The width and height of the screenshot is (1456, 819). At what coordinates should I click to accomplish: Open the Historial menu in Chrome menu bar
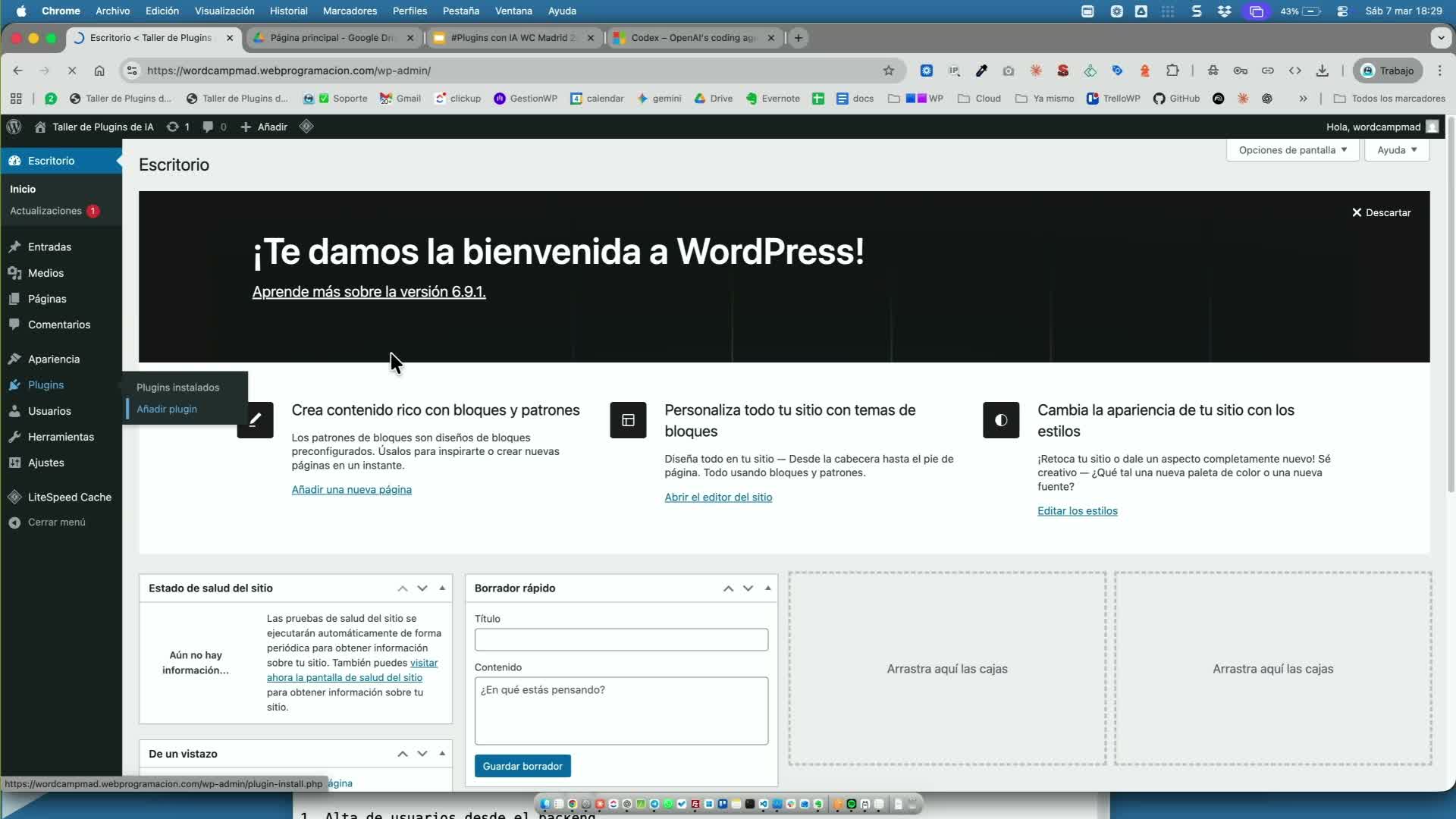[288, 11]
